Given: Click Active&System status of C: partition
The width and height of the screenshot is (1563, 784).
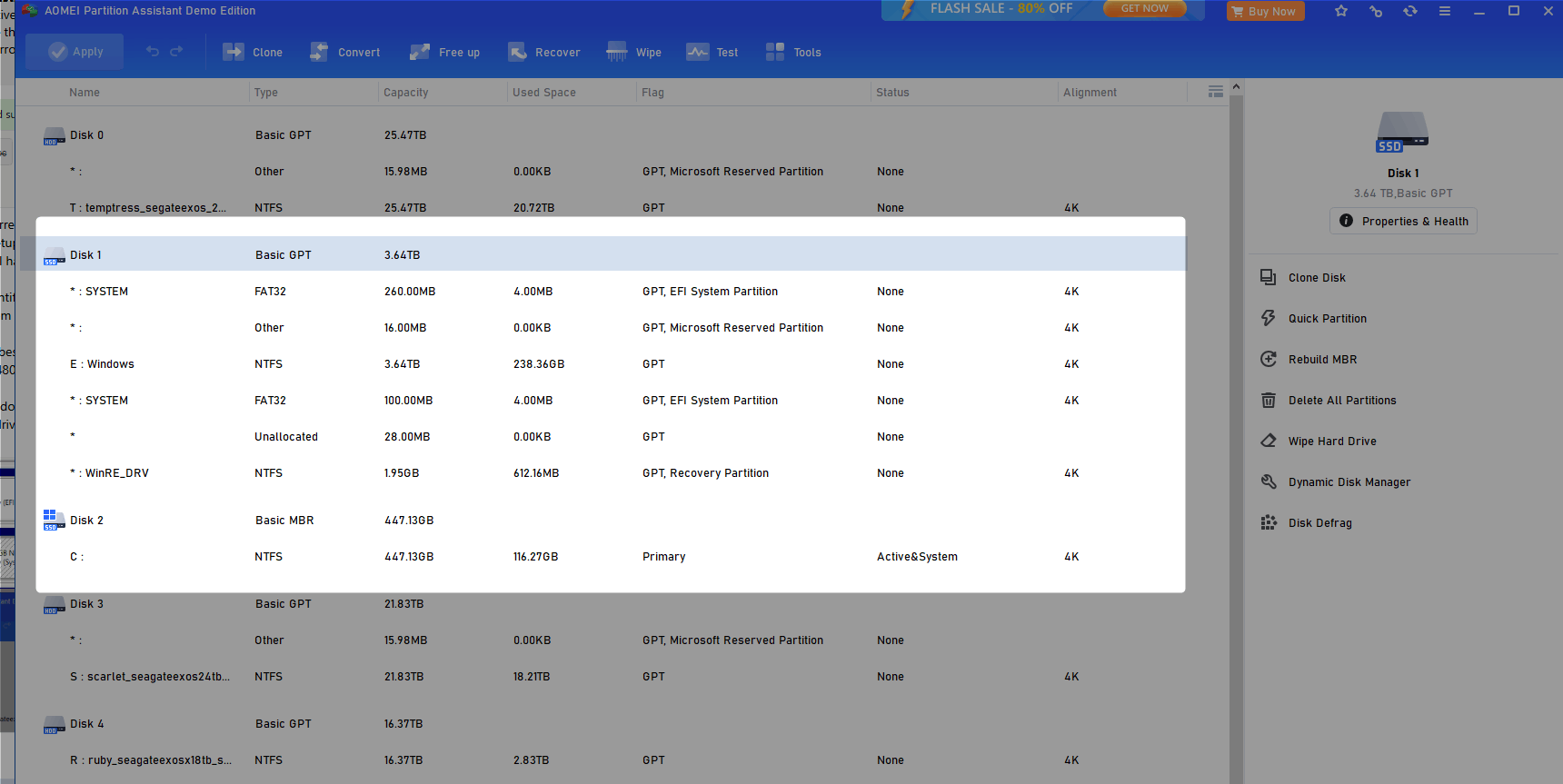Looking at the screenshot, I should click(x=917, y=557).
